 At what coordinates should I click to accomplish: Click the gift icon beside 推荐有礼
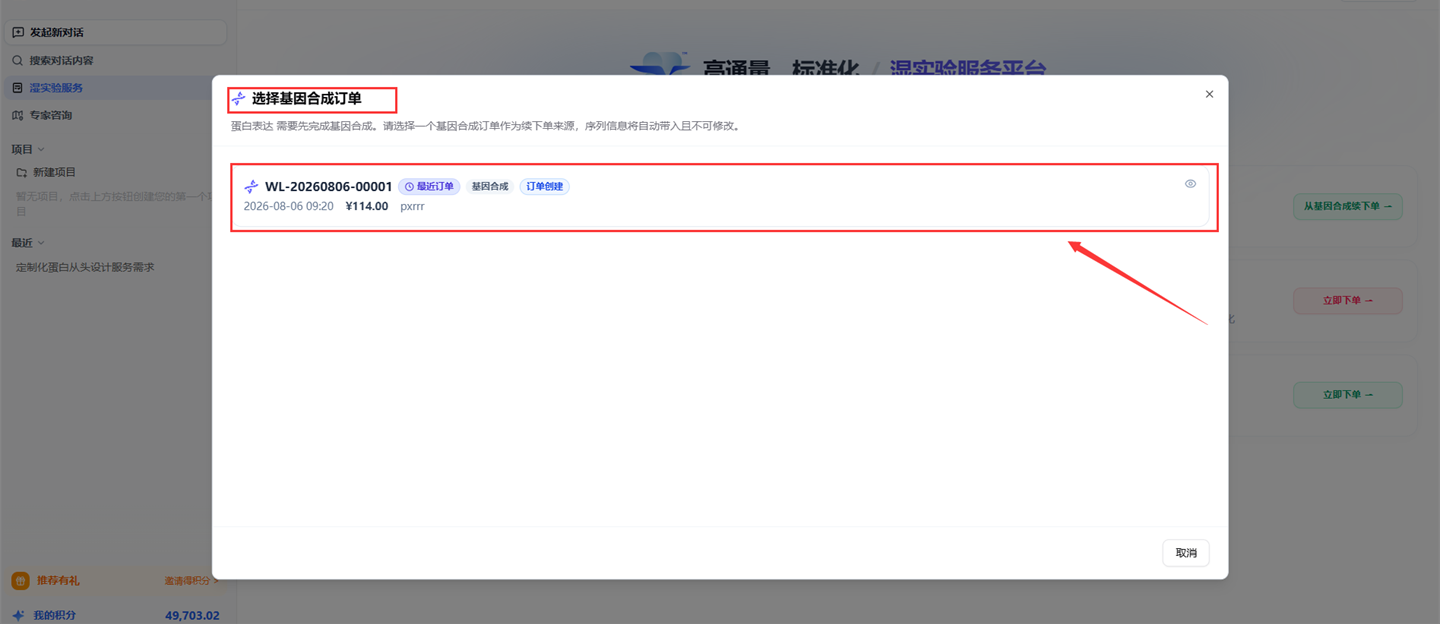coord(20,580)
